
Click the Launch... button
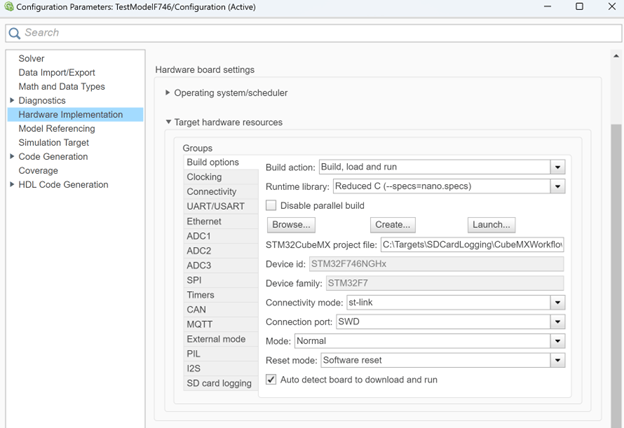pos(491,225)
